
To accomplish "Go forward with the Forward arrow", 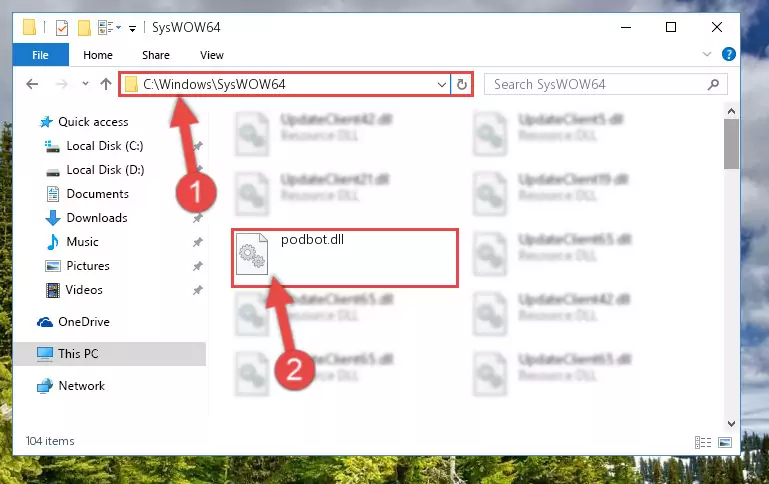I will coord(61,84).
